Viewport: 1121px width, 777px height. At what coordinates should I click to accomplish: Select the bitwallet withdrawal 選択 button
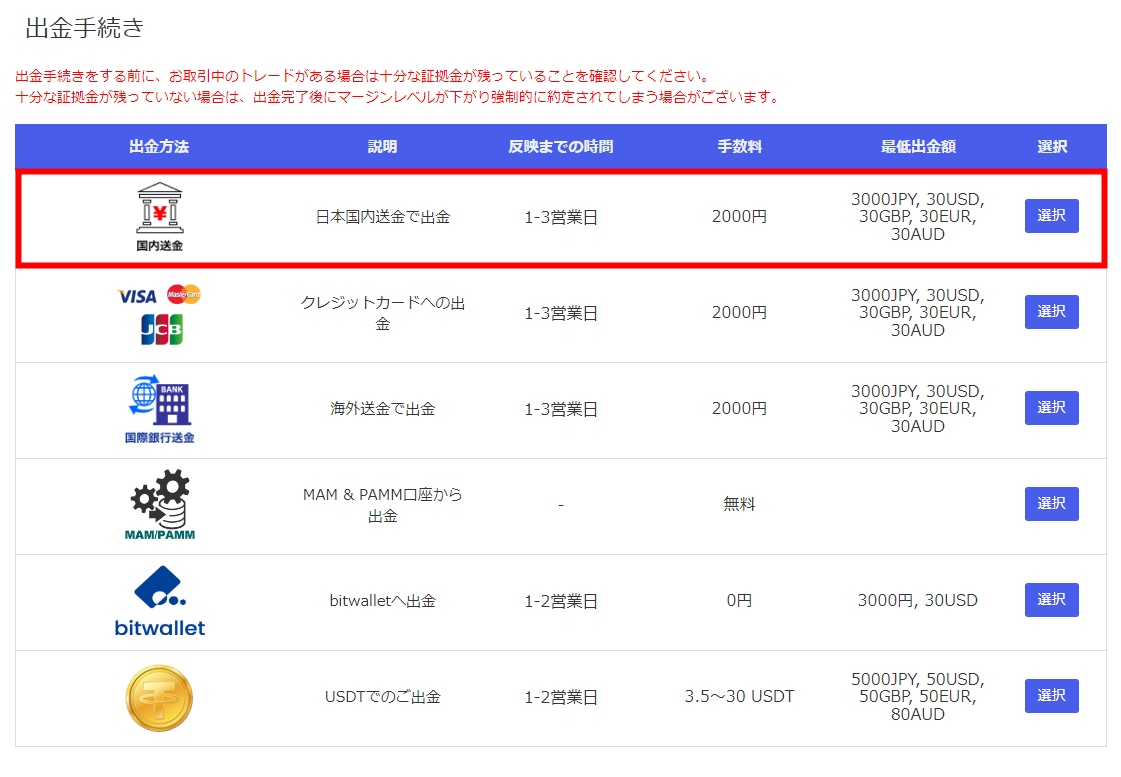(1051, 599)
